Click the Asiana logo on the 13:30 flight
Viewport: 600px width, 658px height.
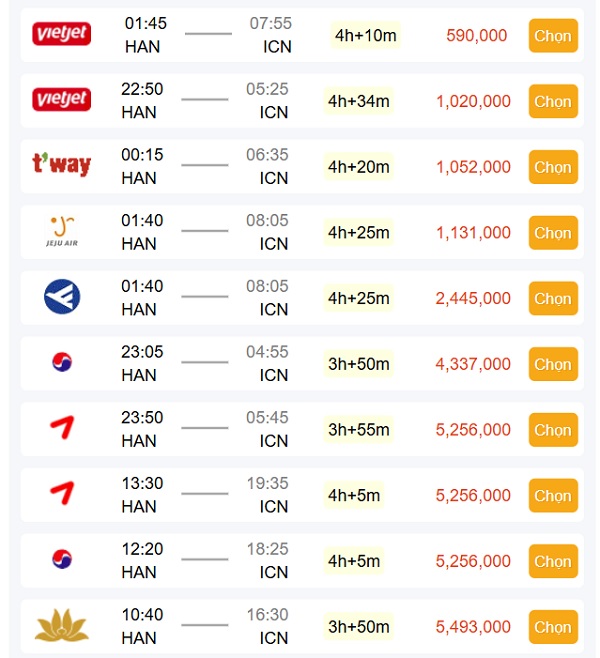(62, 494)
